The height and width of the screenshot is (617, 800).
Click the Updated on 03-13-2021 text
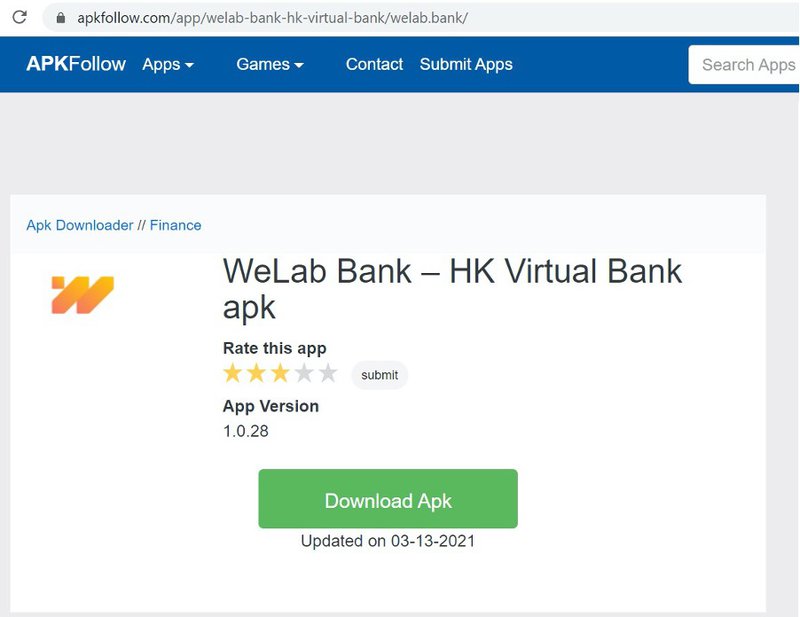pyautogui.click(x=388, y=541)
